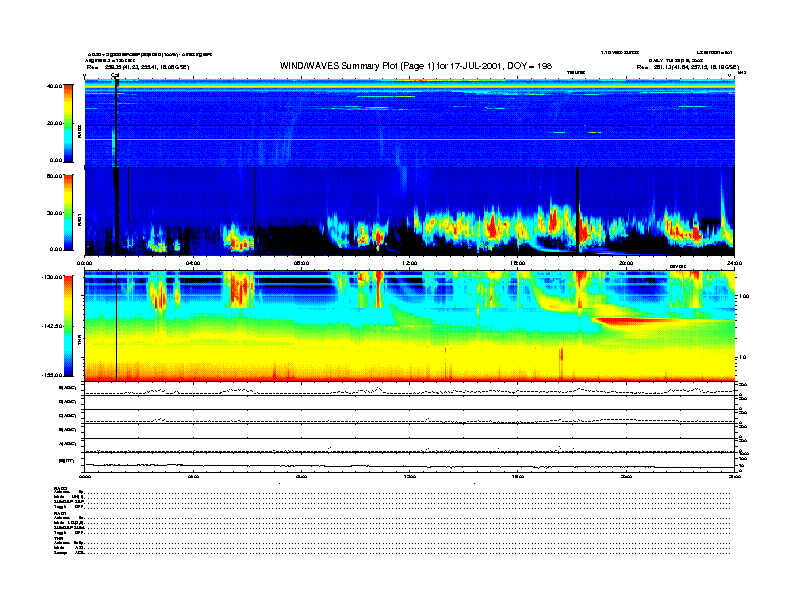Click the 04:00 tick below RAD1 panel
This screenshot has width=792, height=612.
pyautogui.click(x=193, y=263)
